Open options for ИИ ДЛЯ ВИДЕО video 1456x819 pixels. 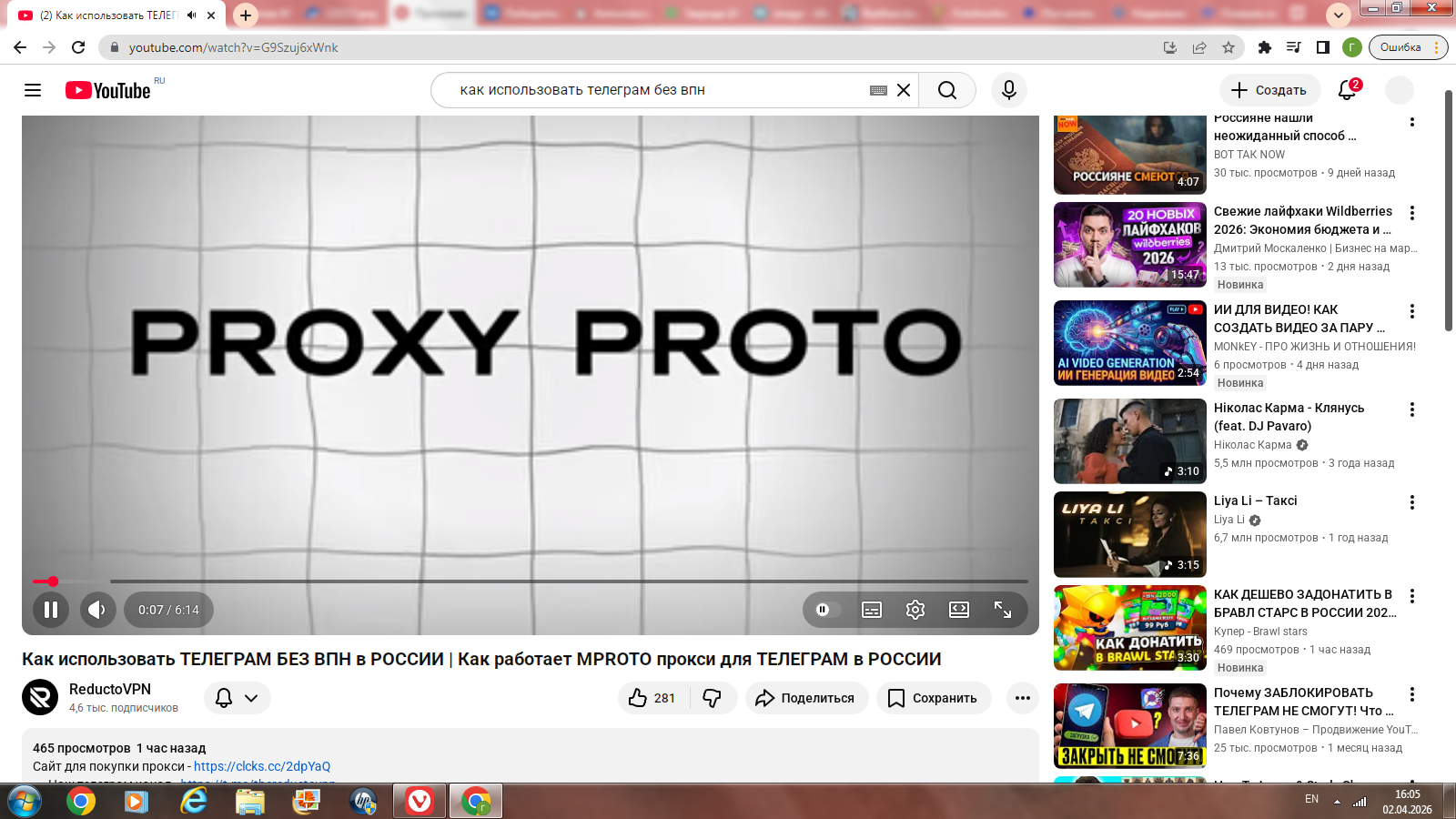(x=1412, y=311)
